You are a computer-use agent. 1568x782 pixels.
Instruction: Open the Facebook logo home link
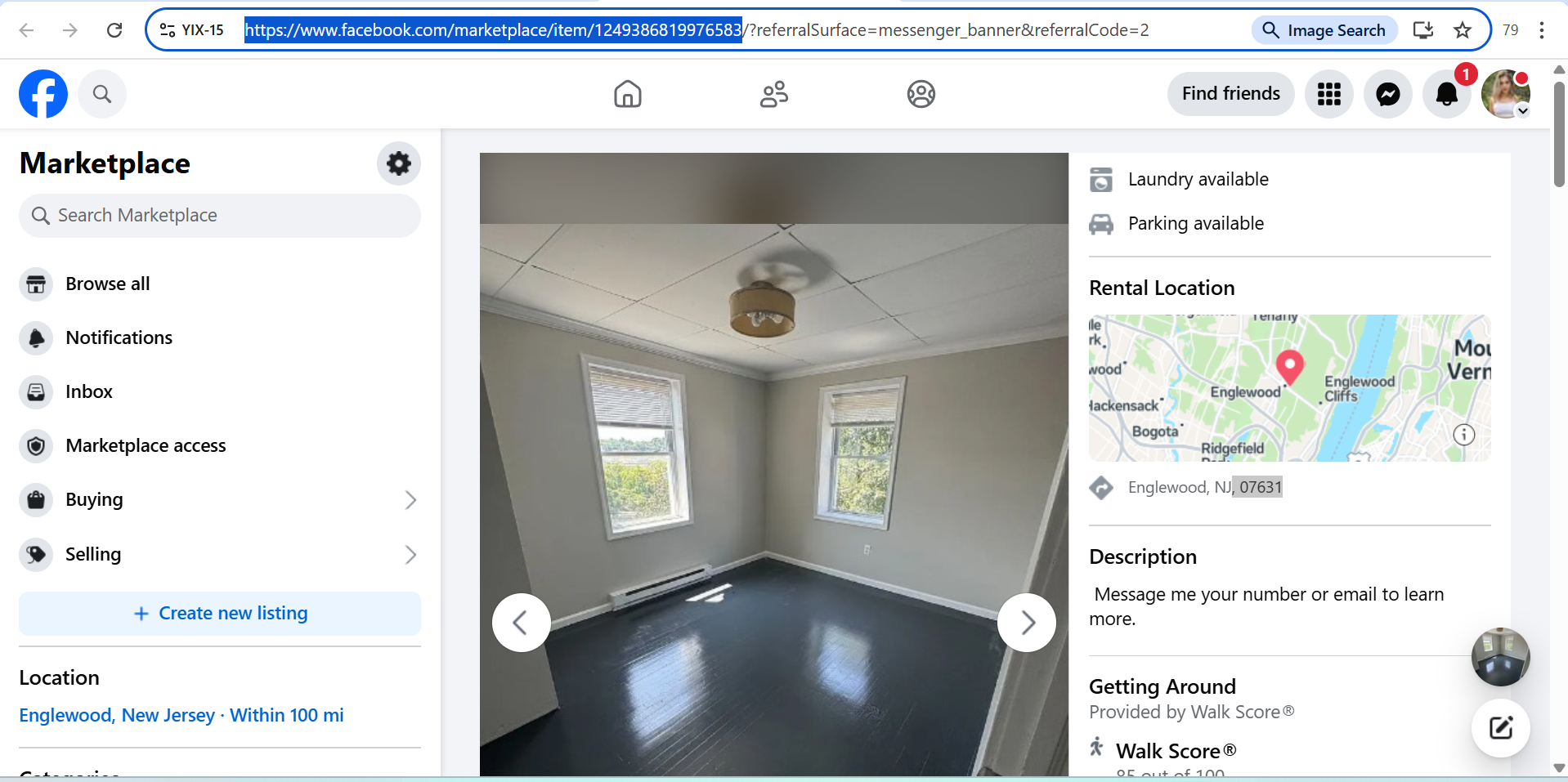click(43, 94)
